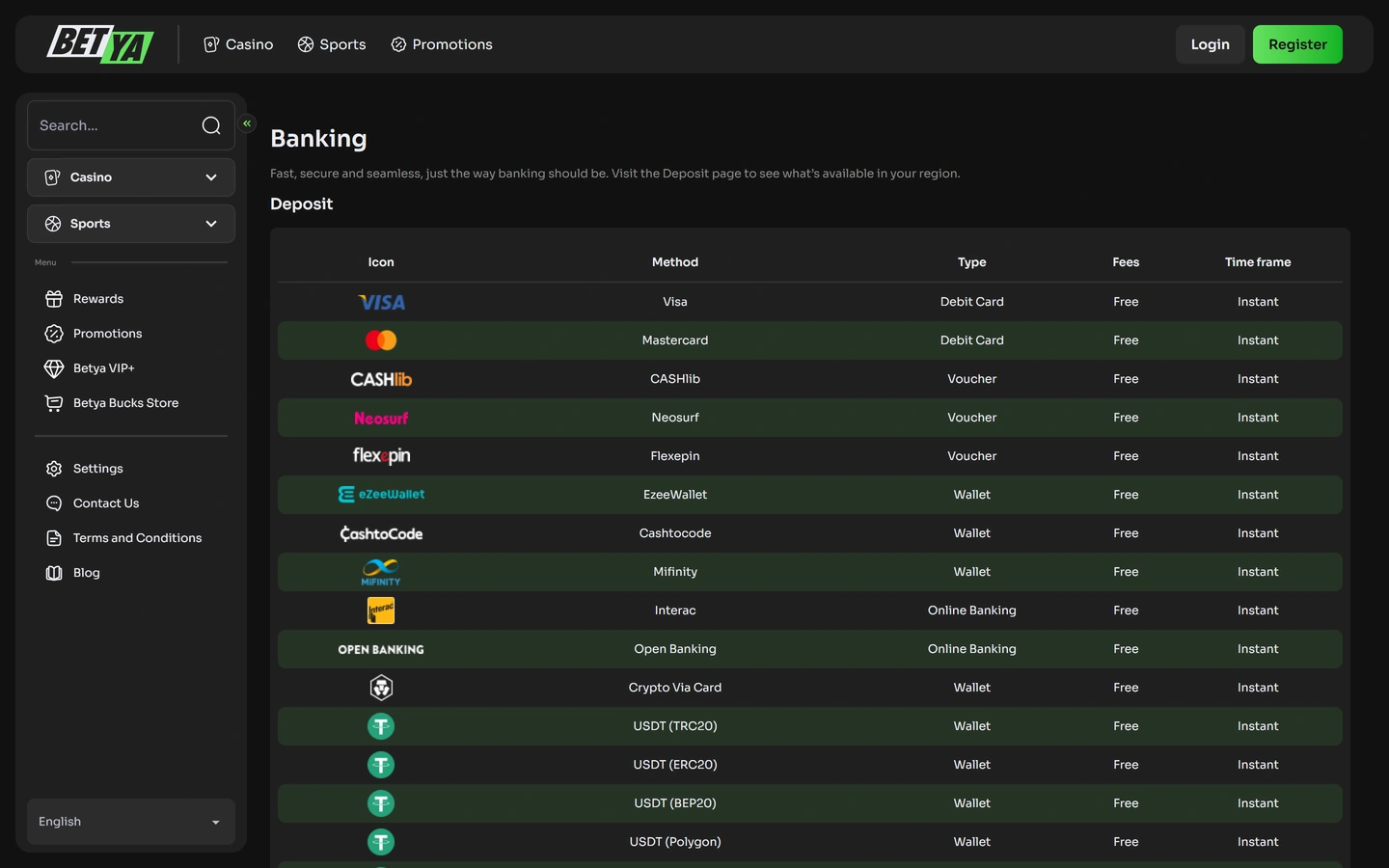Screen dimensions: 1389x868
Task: Click the Flexepin logo icon
Action: pyautogui.click(x=381, y=456)
